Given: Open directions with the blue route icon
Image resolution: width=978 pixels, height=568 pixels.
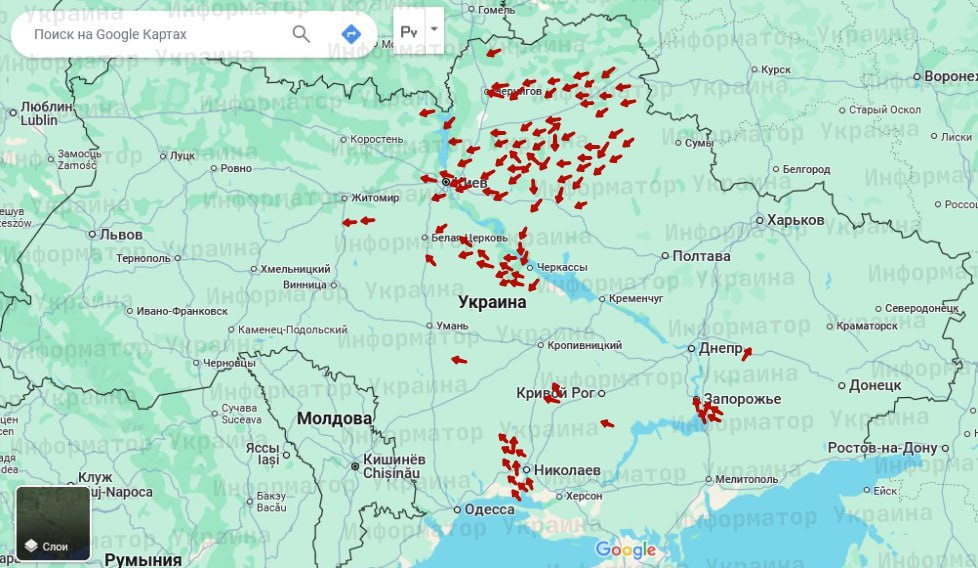Looking at the screenshot, I should (x=351, y=34).
